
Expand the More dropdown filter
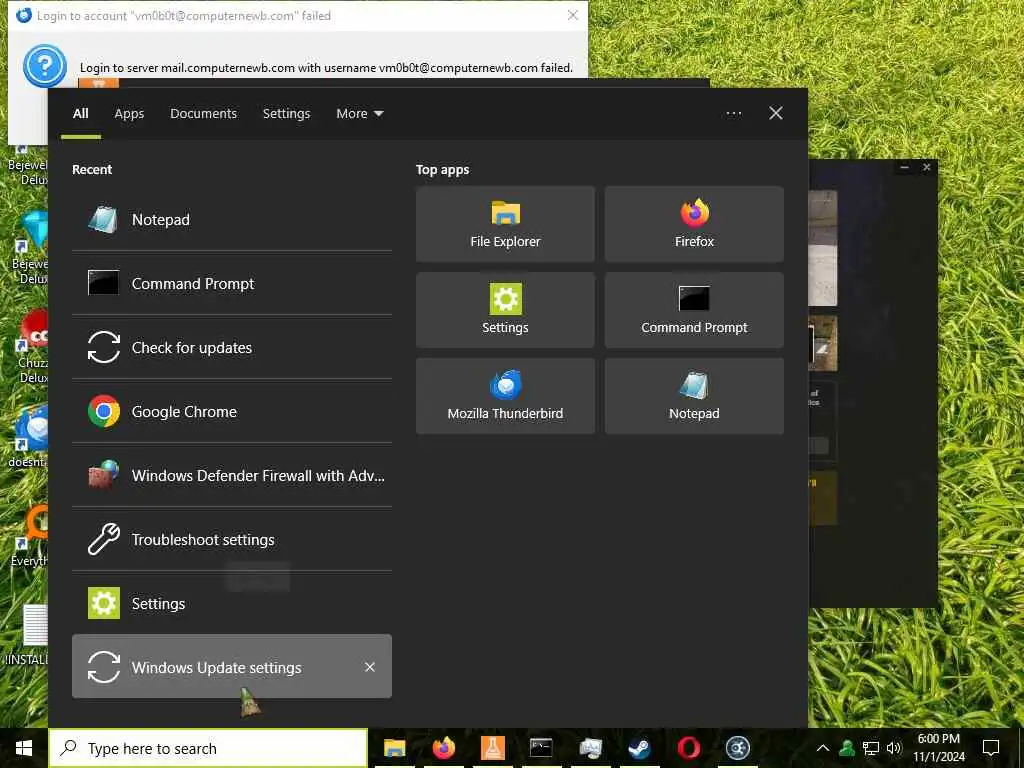359,114
